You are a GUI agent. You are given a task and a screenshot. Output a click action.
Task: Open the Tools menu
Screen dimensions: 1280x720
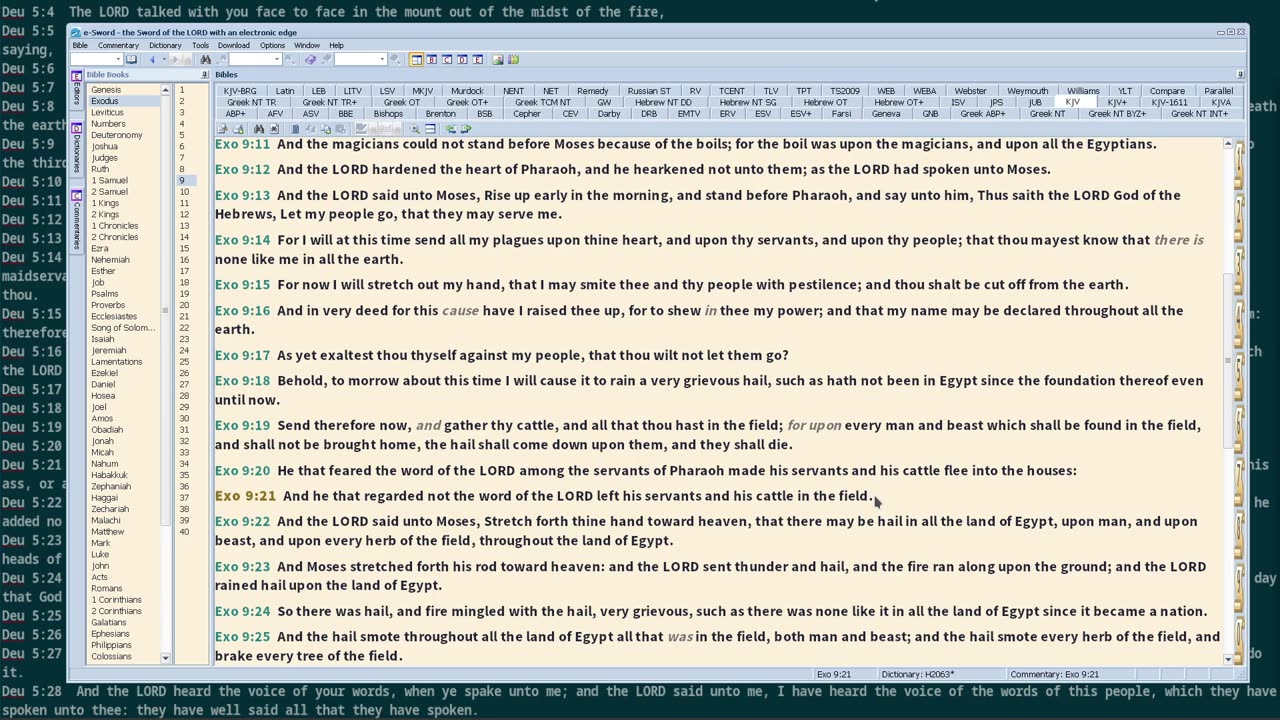coord(200,45)
